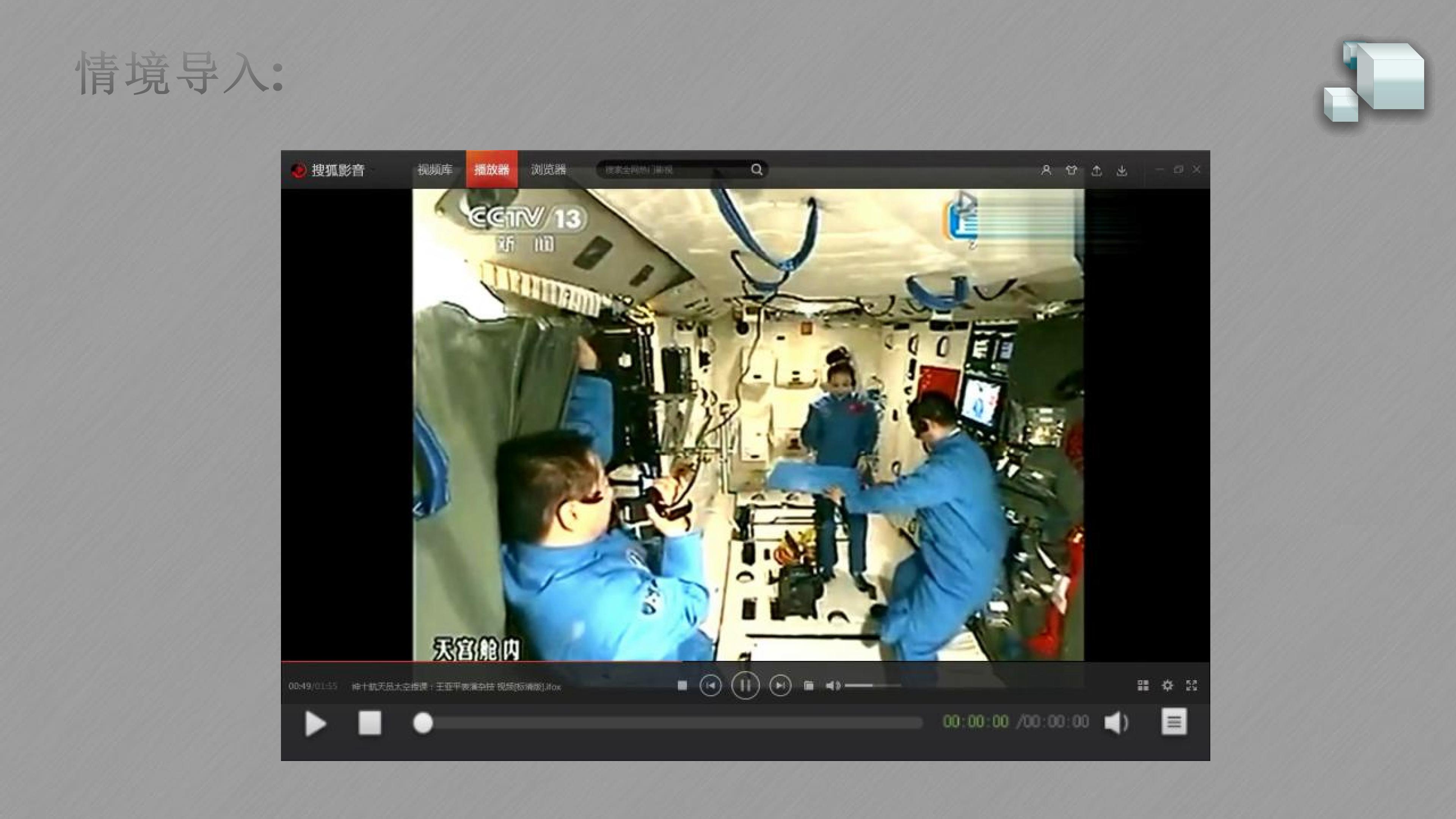Screen dimensions: 1456x819
Task: Click the seek bar knob at start
Action: click(x=423, y=723)
